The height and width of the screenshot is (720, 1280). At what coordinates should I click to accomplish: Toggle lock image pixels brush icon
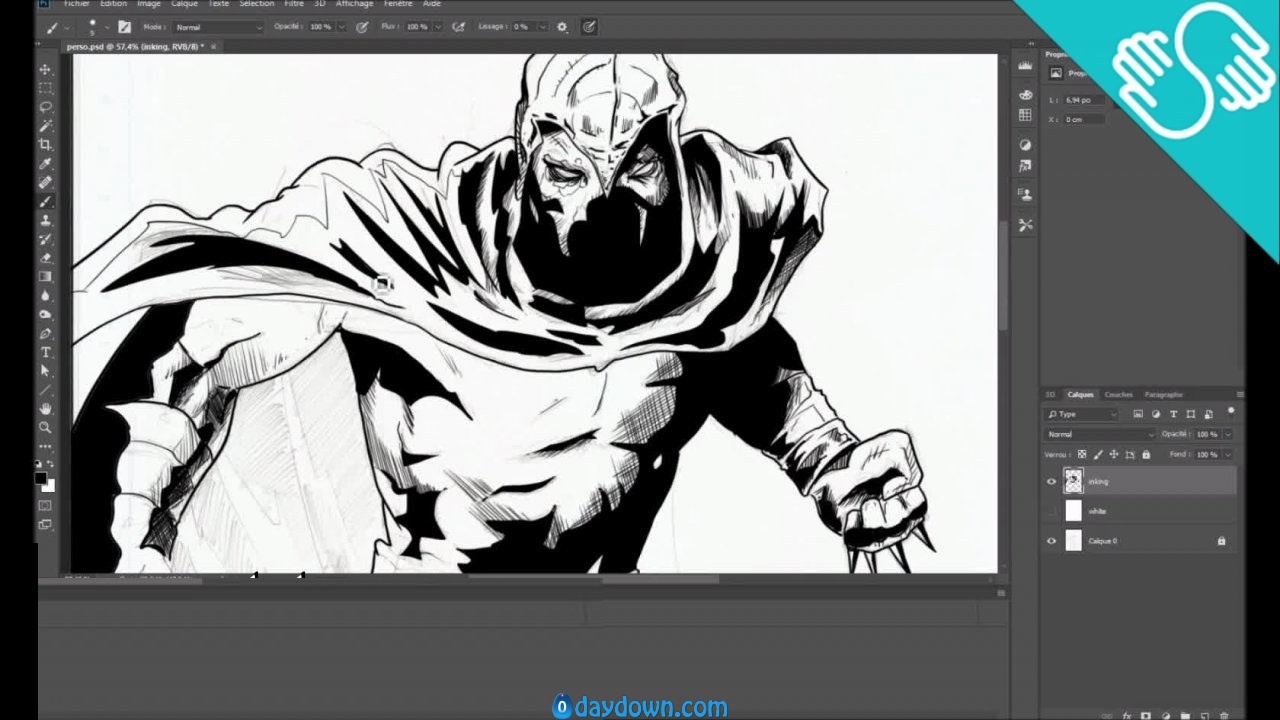[x=1098, y=454]
